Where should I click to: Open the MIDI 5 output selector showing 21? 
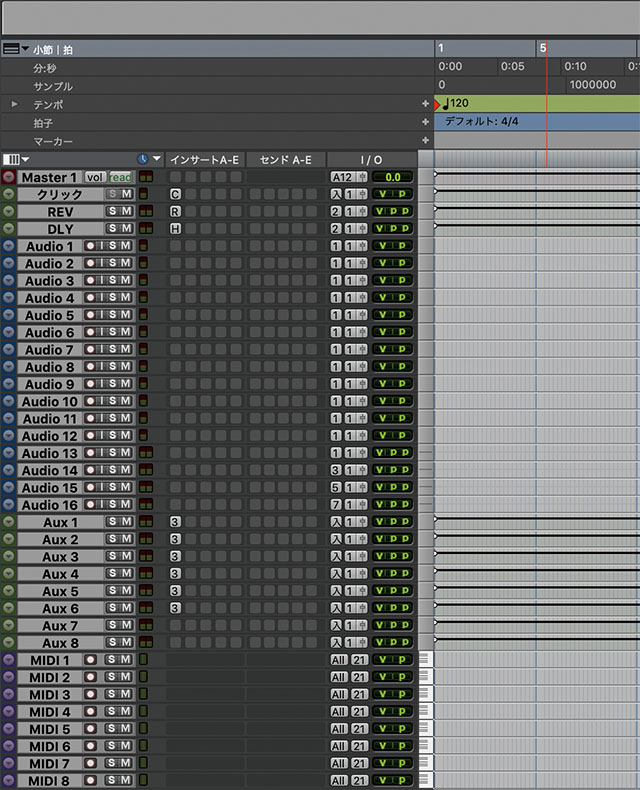coord(359,729)
